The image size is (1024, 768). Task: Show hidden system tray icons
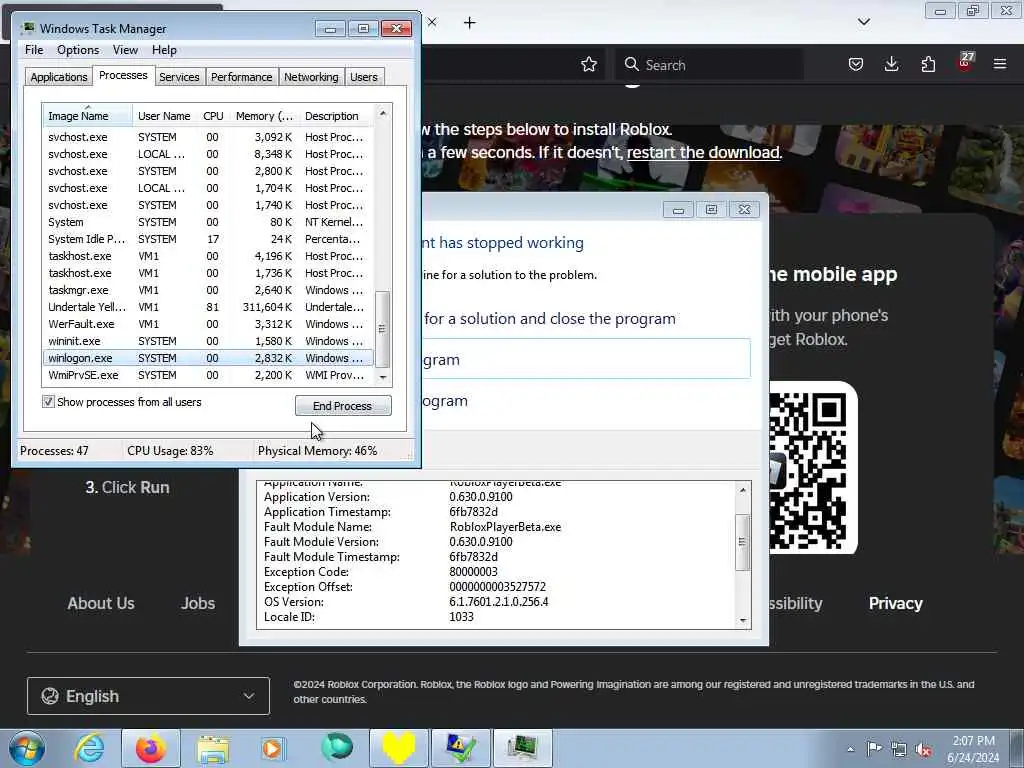point(850,749)
